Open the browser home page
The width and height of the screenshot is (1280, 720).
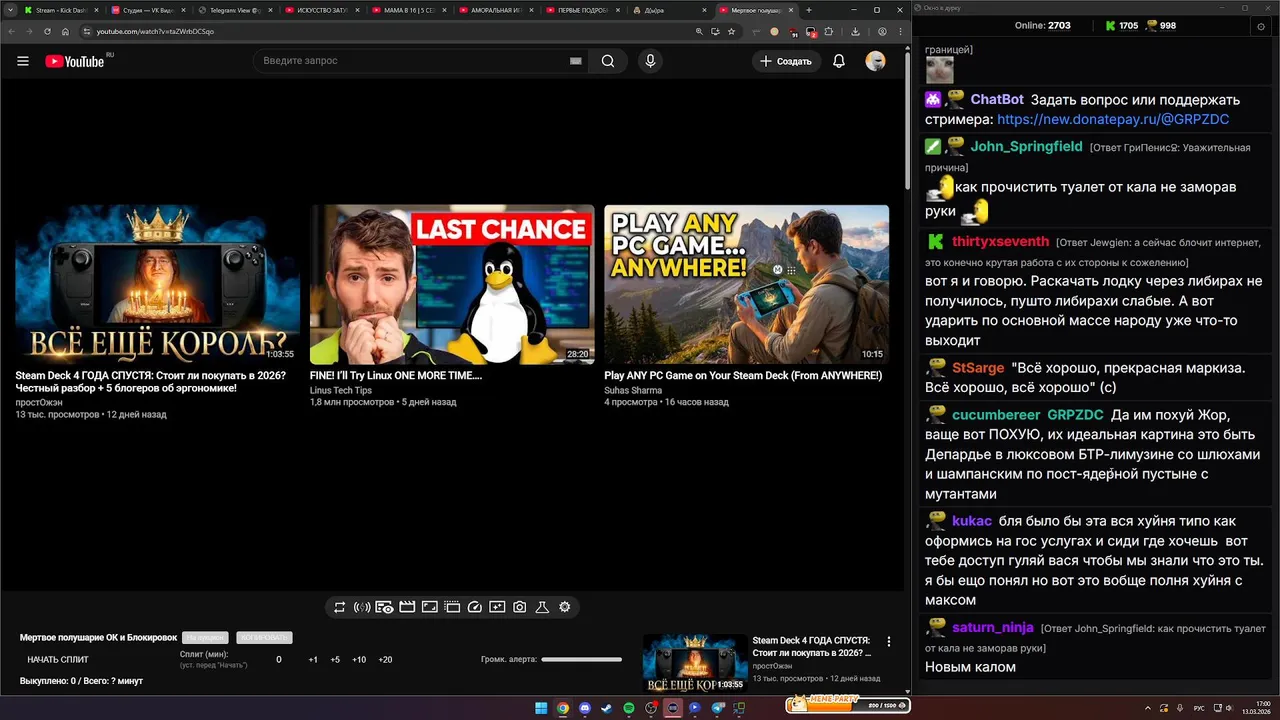(x=65, y=31)
